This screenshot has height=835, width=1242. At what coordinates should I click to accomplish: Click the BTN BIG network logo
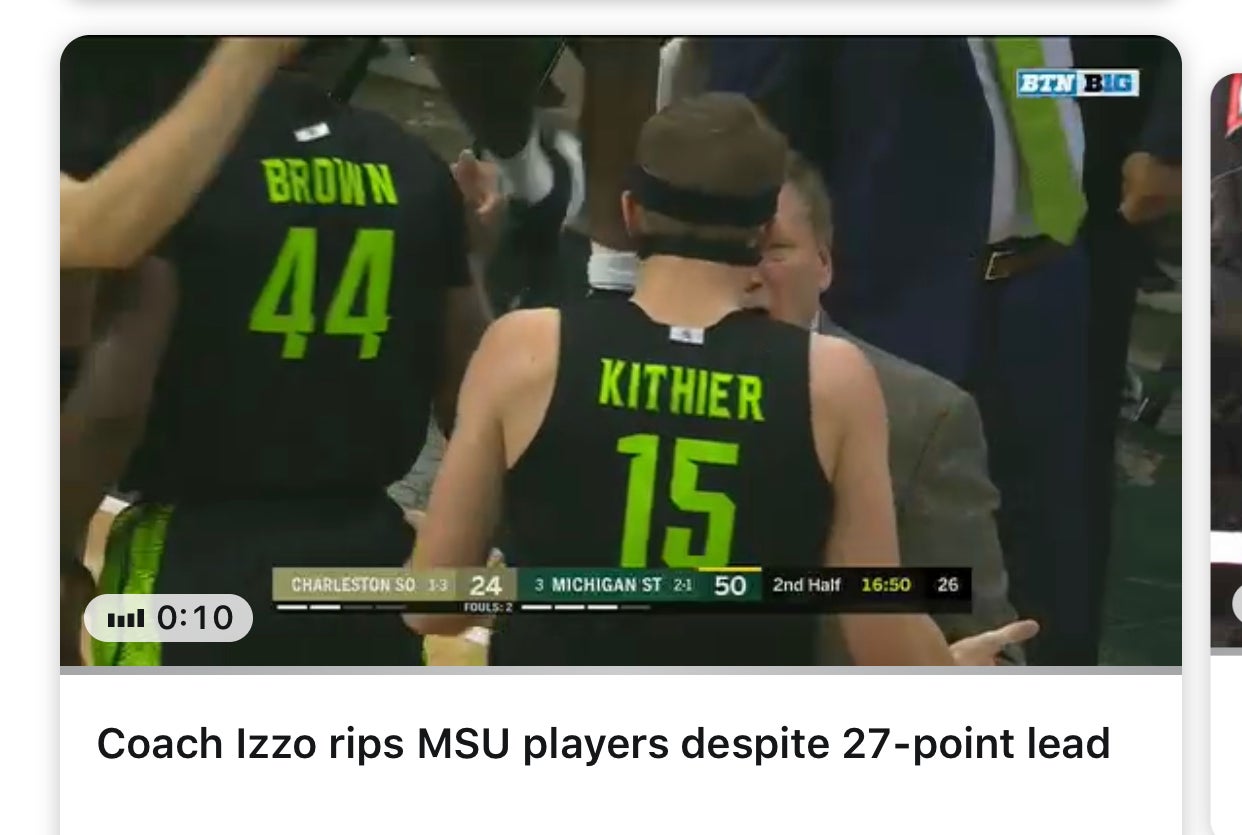1077,83
